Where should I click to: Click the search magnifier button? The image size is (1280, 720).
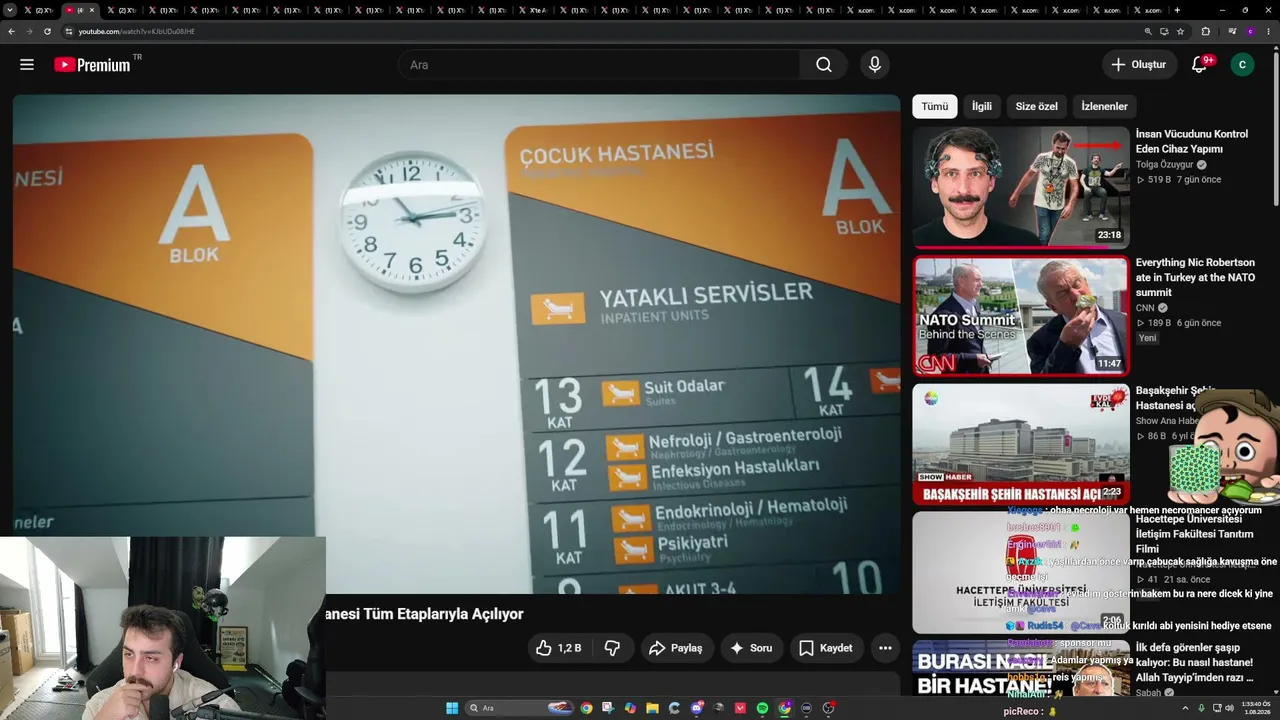click(x=823, y=65)
